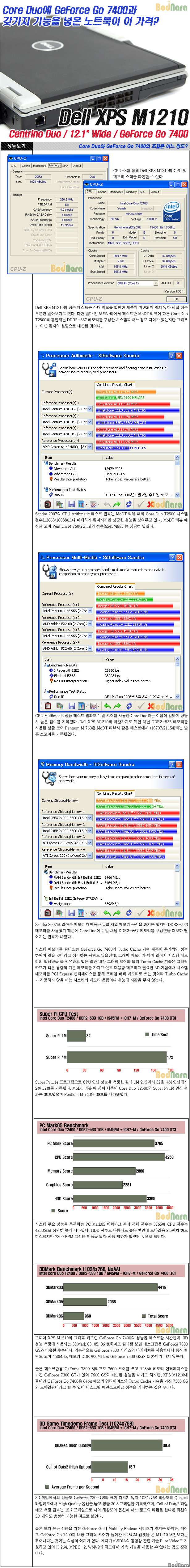Open Processor Selection dropdown in CPU-Z
190x1568 pixels.
point(137,283)
